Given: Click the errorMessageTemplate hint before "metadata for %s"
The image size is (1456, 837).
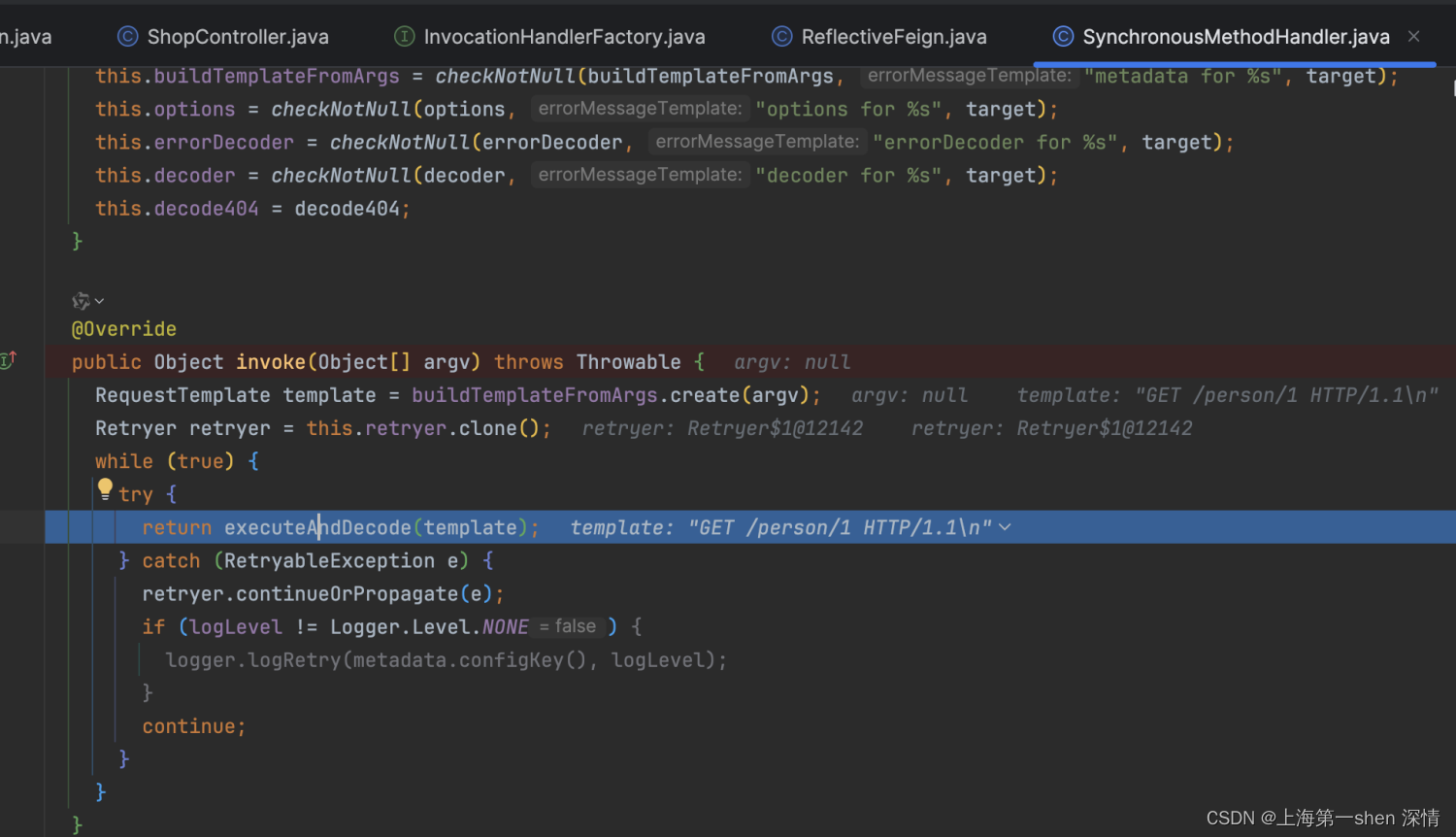Looking at the screenshot, I should pyautogui.click(x=969, y=76).
